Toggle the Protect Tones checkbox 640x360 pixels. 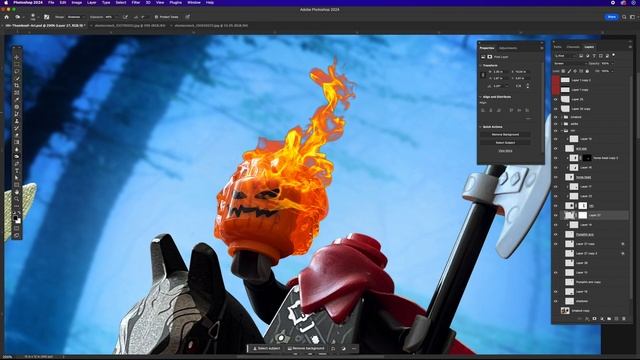click(156, 17)
